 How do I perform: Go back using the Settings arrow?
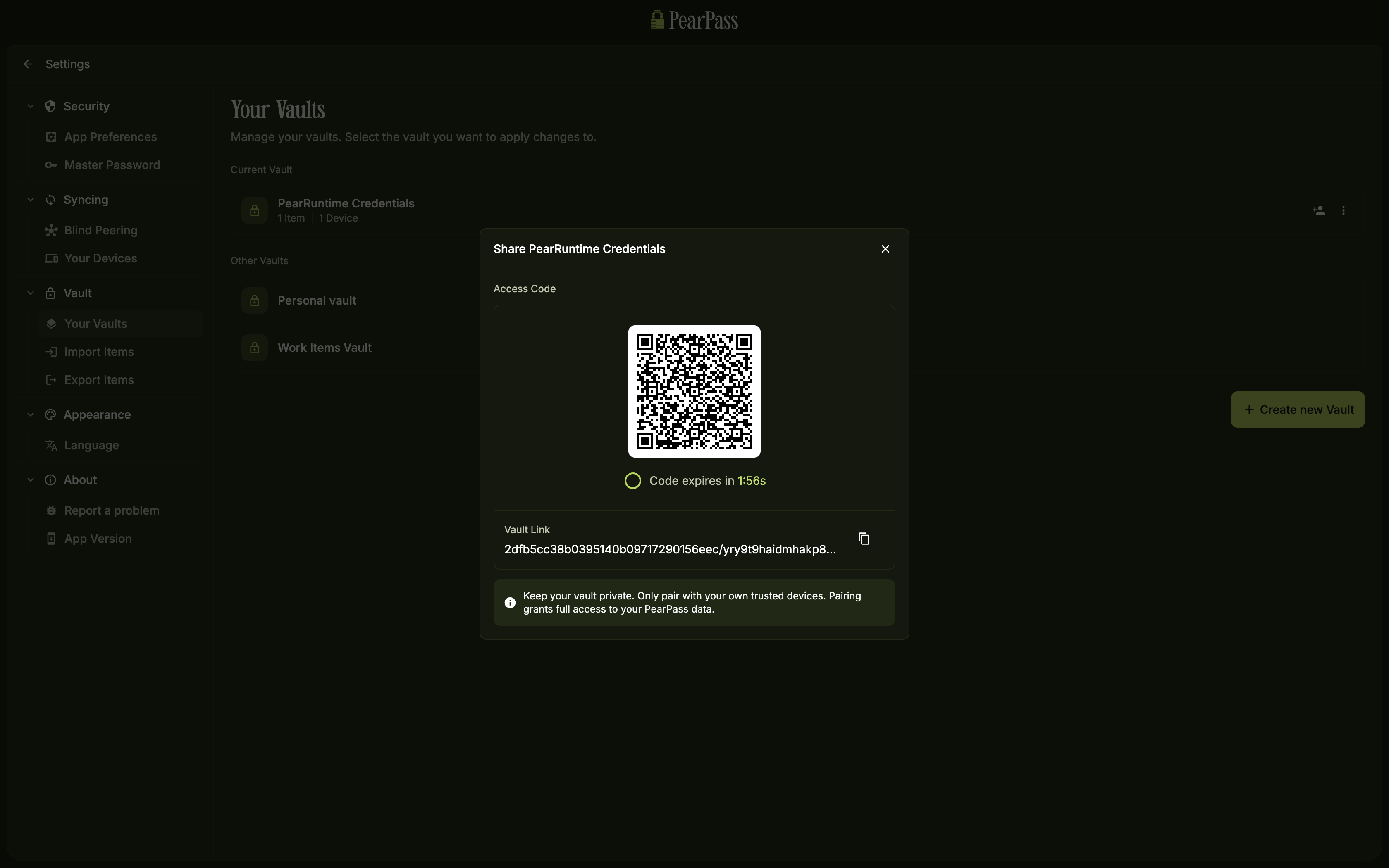point(28,64)
